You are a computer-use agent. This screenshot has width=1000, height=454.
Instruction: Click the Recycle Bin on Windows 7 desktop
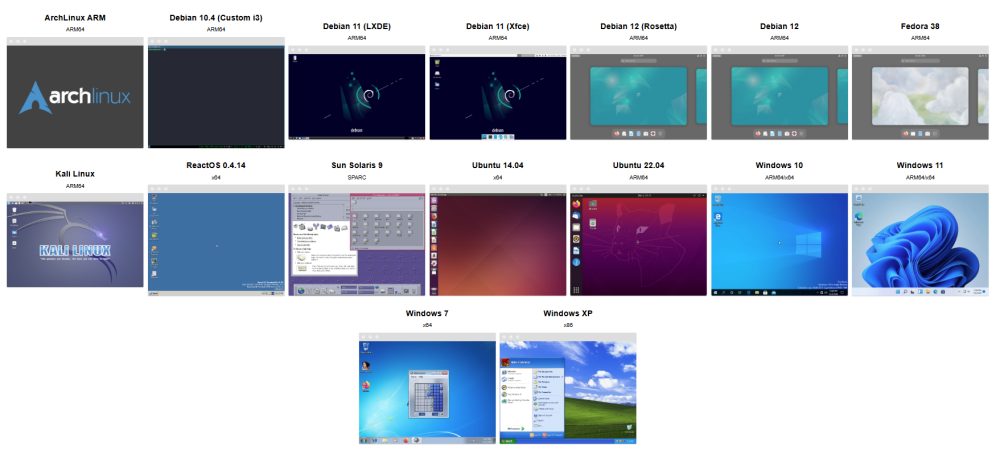(366, 348)
